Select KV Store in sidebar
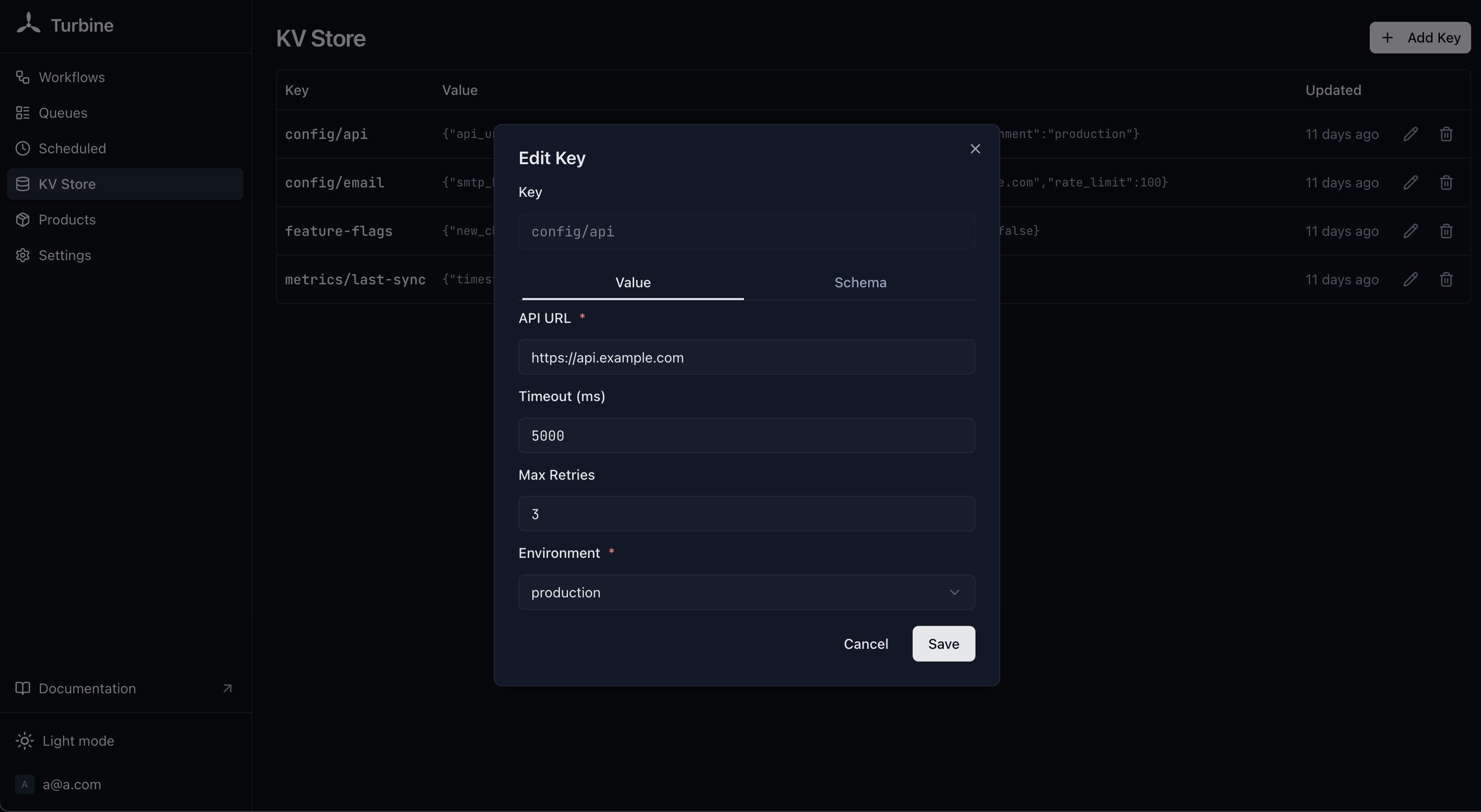 [x=125, y=184]
